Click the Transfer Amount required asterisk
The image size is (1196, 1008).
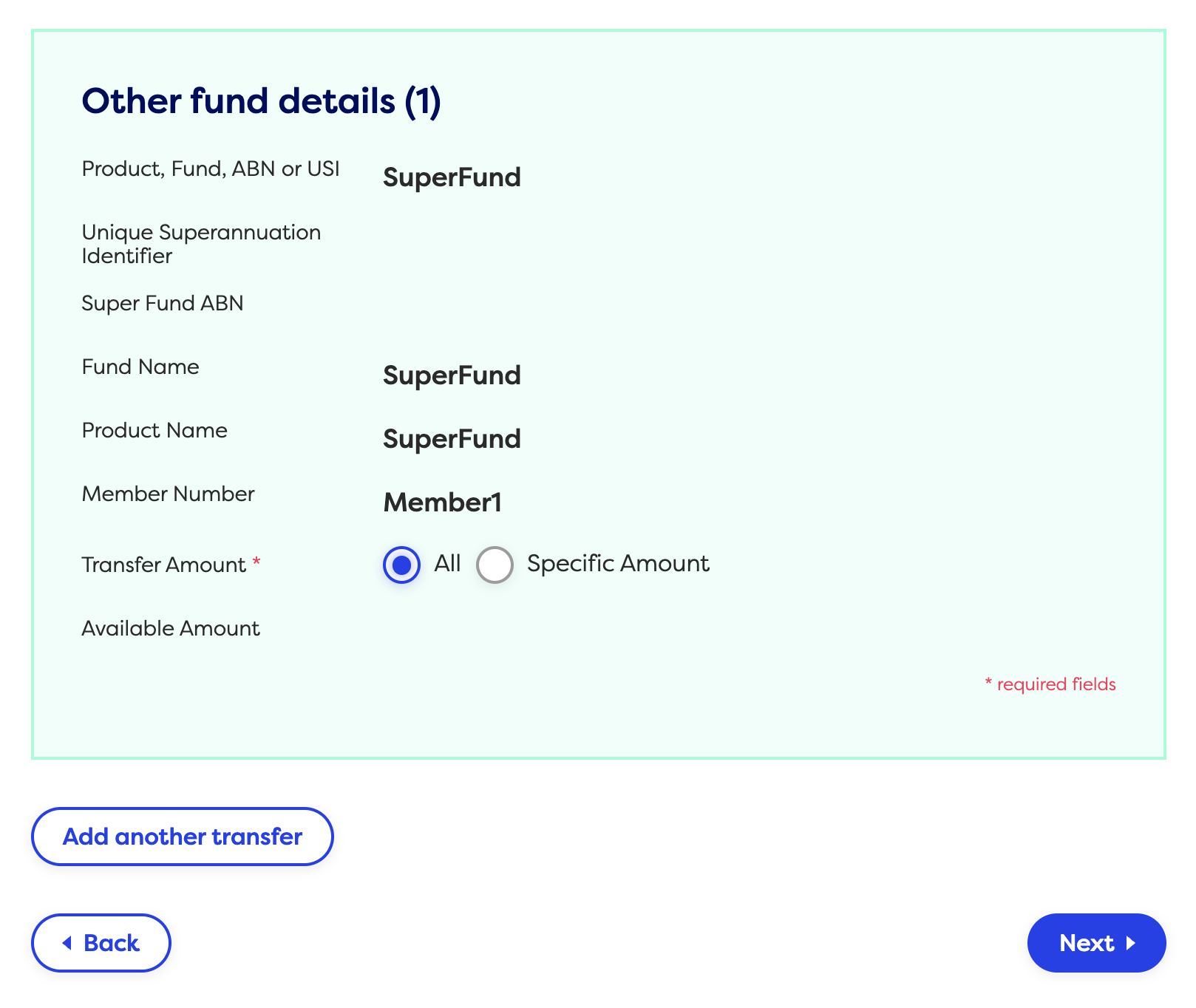(x=256, y=562)
